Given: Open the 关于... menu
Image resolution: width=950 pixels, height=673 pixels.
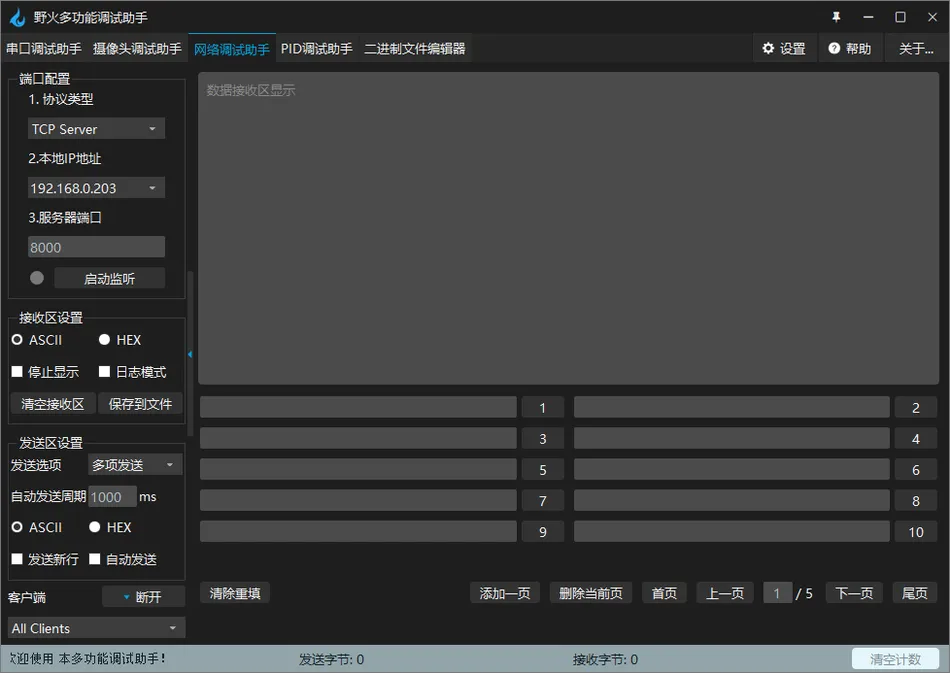Looking at the screenshot, I should (915, 48).
